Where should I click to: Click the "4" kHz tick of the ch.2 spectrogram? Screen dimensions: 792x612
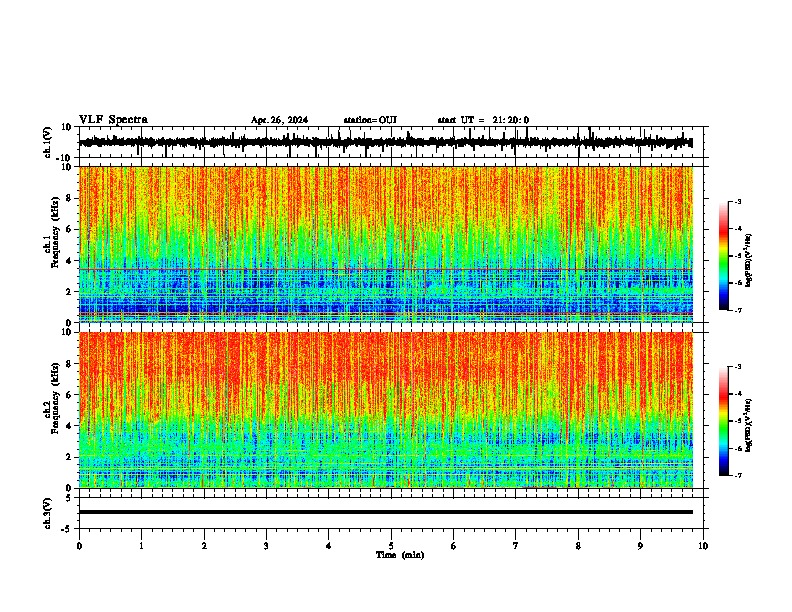point(69,426)
